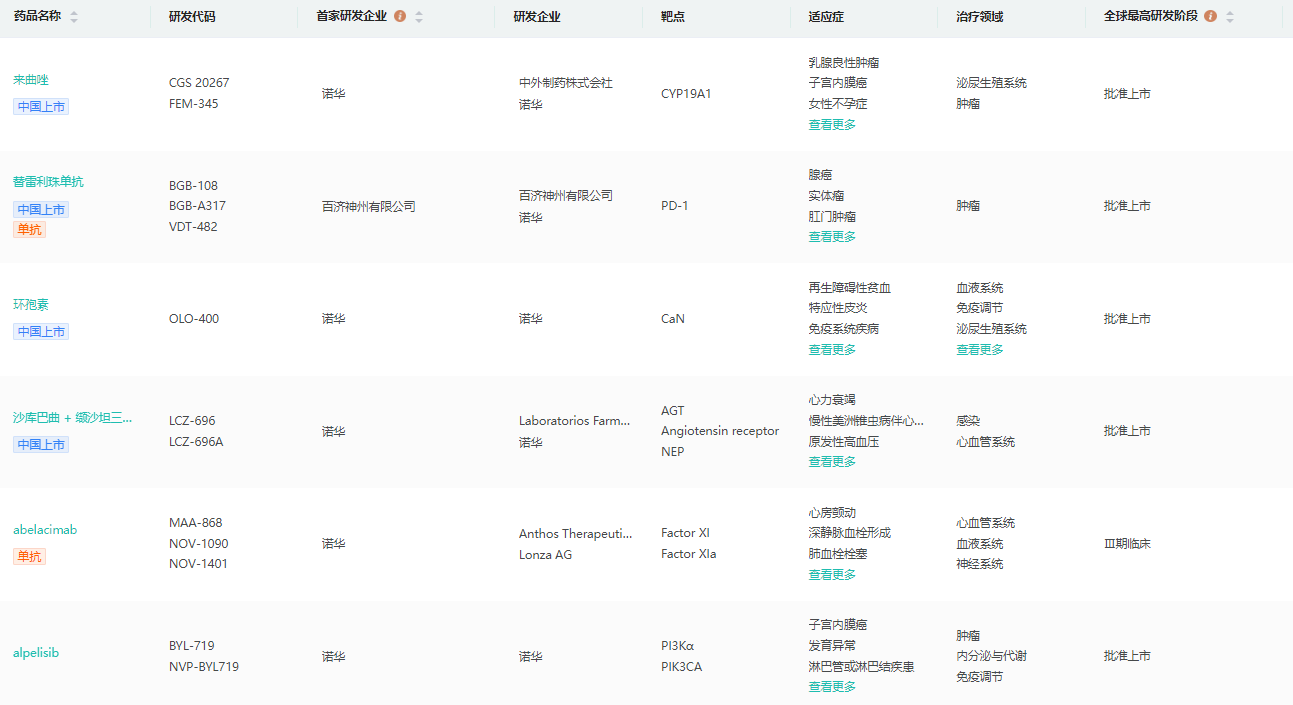Click Laboratorios Farm... company
The height and width of the screenshot is (705, 1293).
pos(575,421)
